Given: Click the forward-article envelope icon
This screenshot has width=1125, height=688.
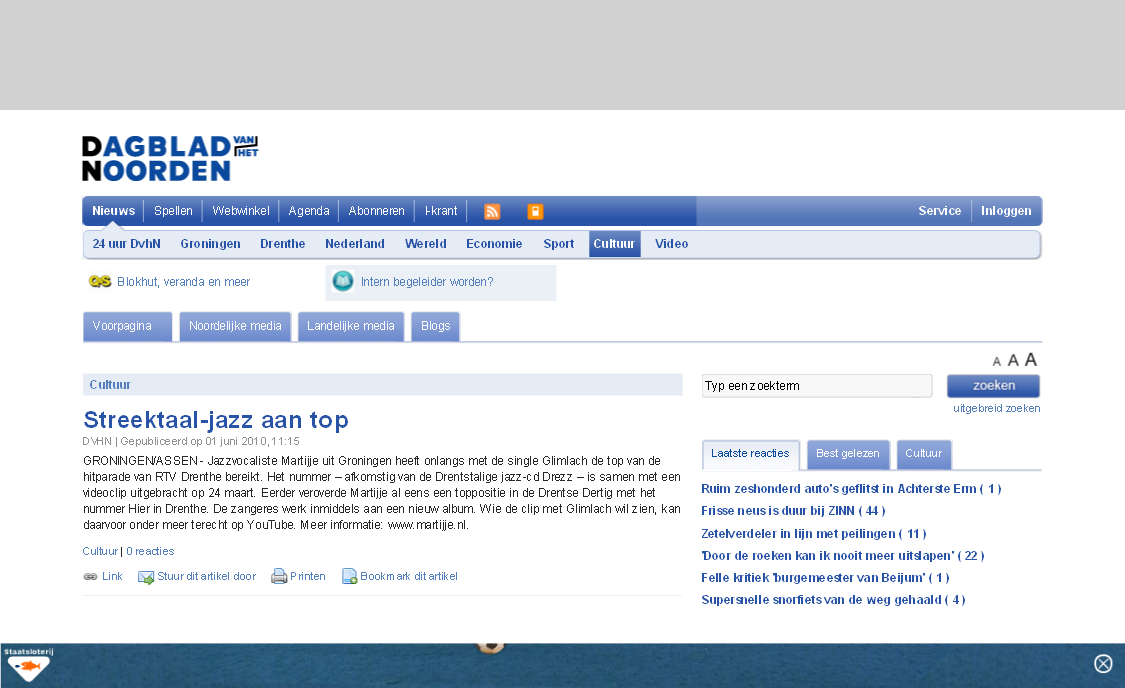Looking at the screenshot, I should pyautogui.click(x=145, y=576).
